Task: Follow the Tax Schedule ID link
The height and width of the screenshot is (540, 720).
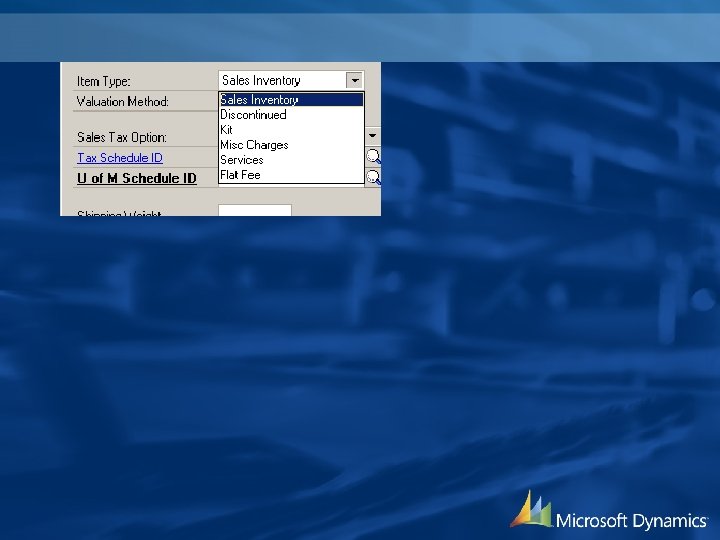Action: coord(120,158)
